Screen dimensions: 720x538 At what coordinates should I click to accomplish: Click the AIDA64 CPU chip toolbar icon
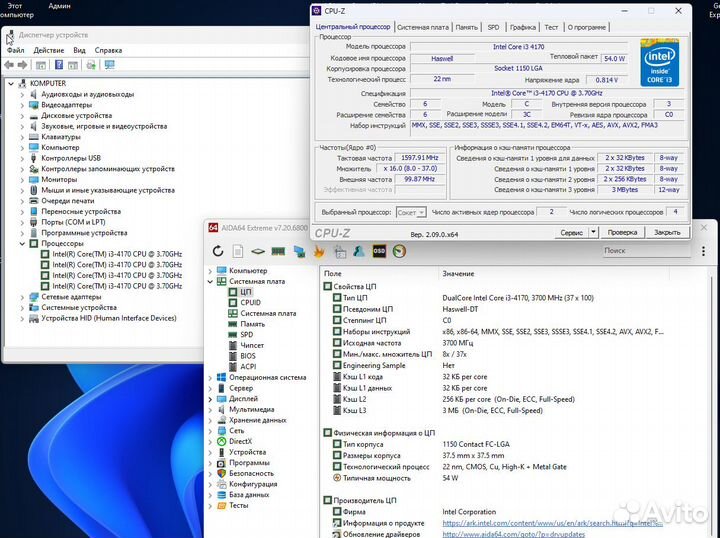258,251
